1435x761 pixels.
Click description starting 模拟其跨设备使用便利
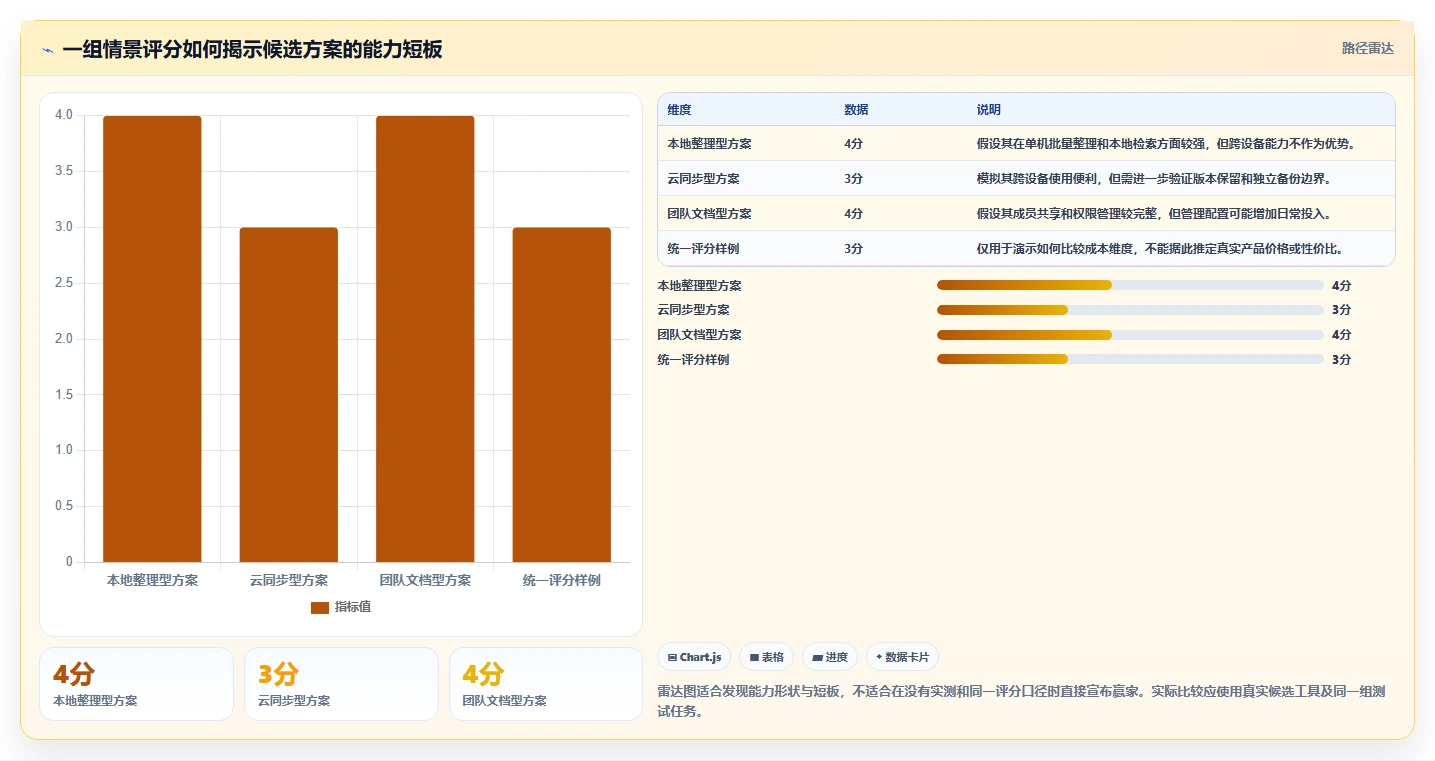point(1153,179)
